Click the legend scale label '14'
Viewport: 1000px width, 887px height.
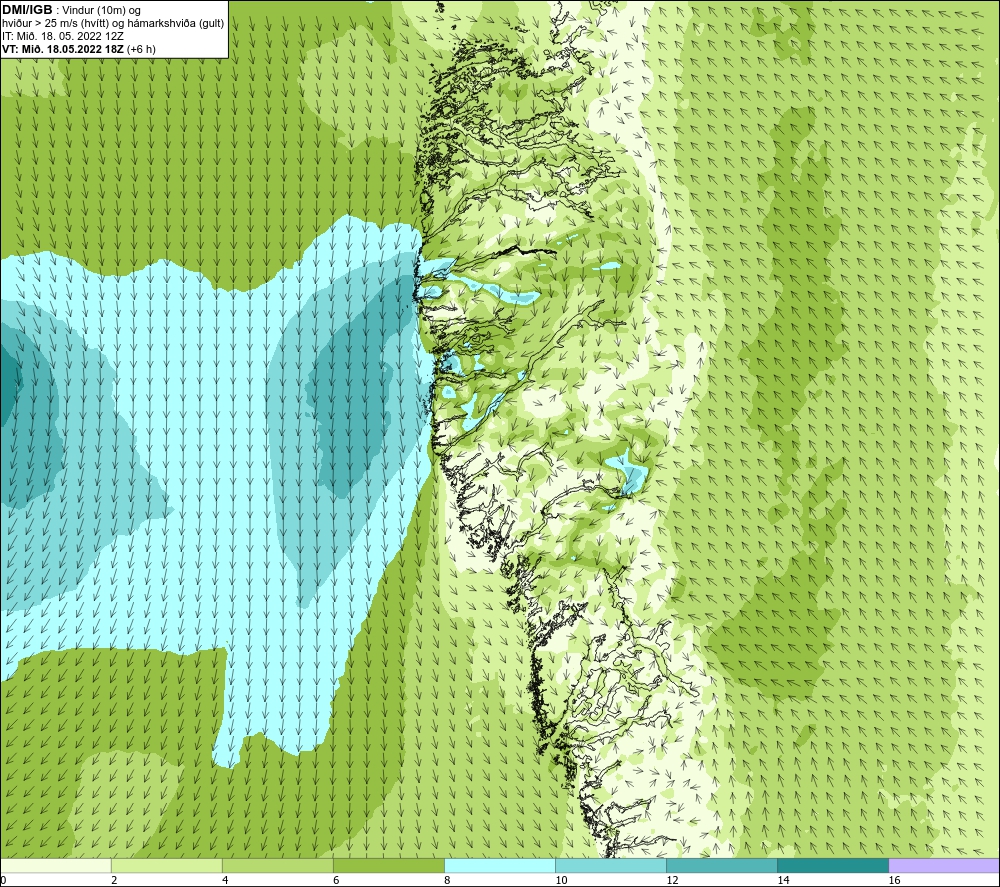click(783, 881)
